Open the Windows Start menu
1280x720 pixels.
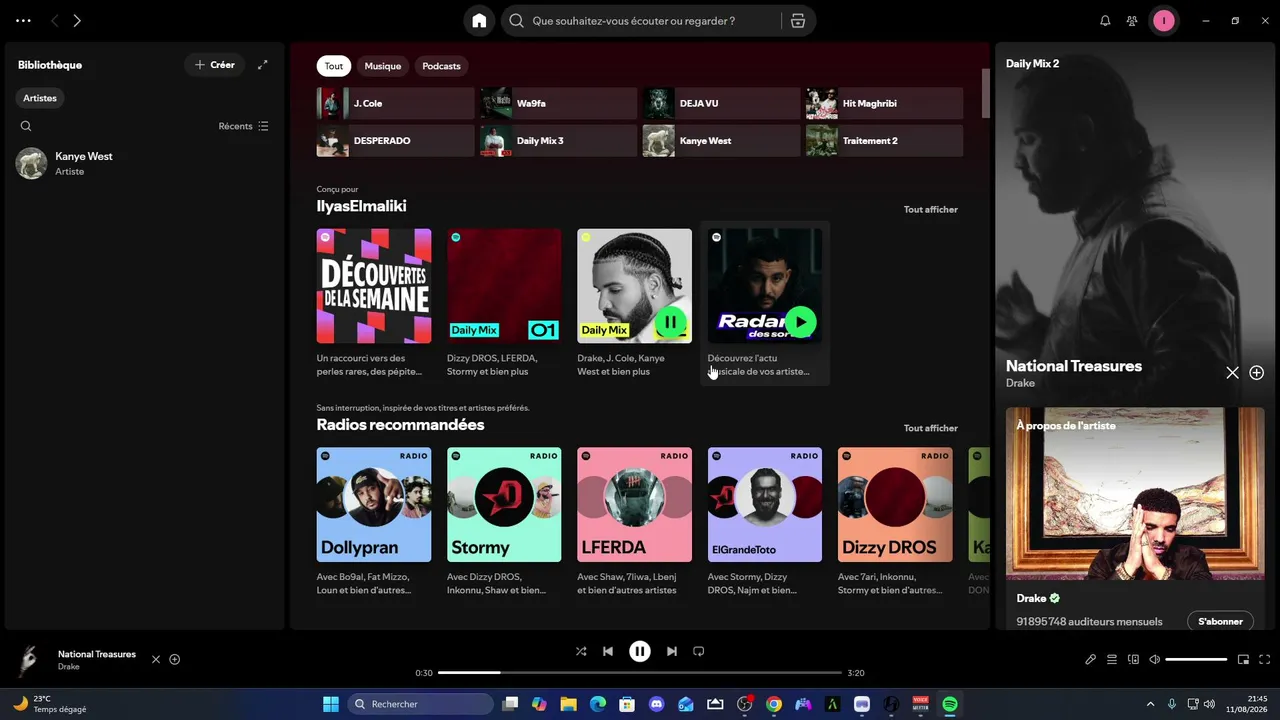tap(331, 704)
